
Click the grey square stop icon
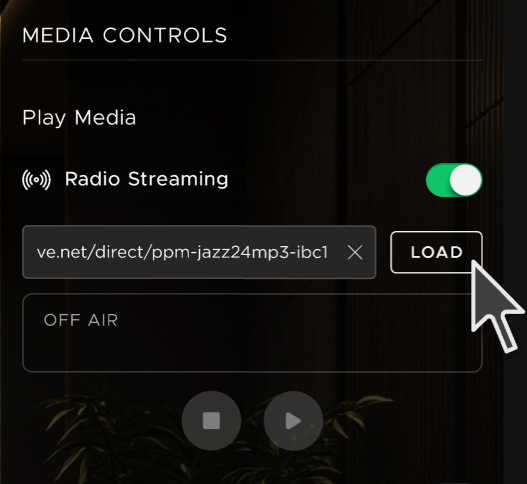pos(211,421)
